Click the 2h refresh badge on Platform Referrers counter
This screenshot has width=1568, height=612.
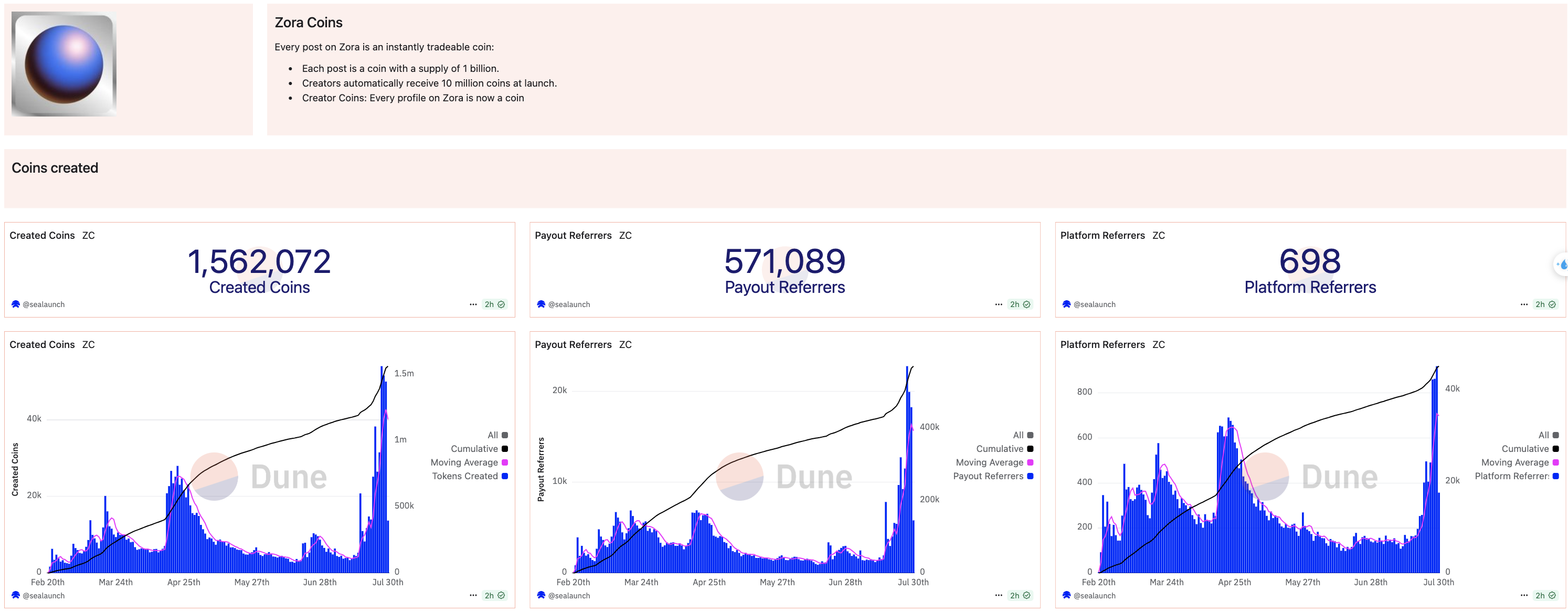[1545, 304]
